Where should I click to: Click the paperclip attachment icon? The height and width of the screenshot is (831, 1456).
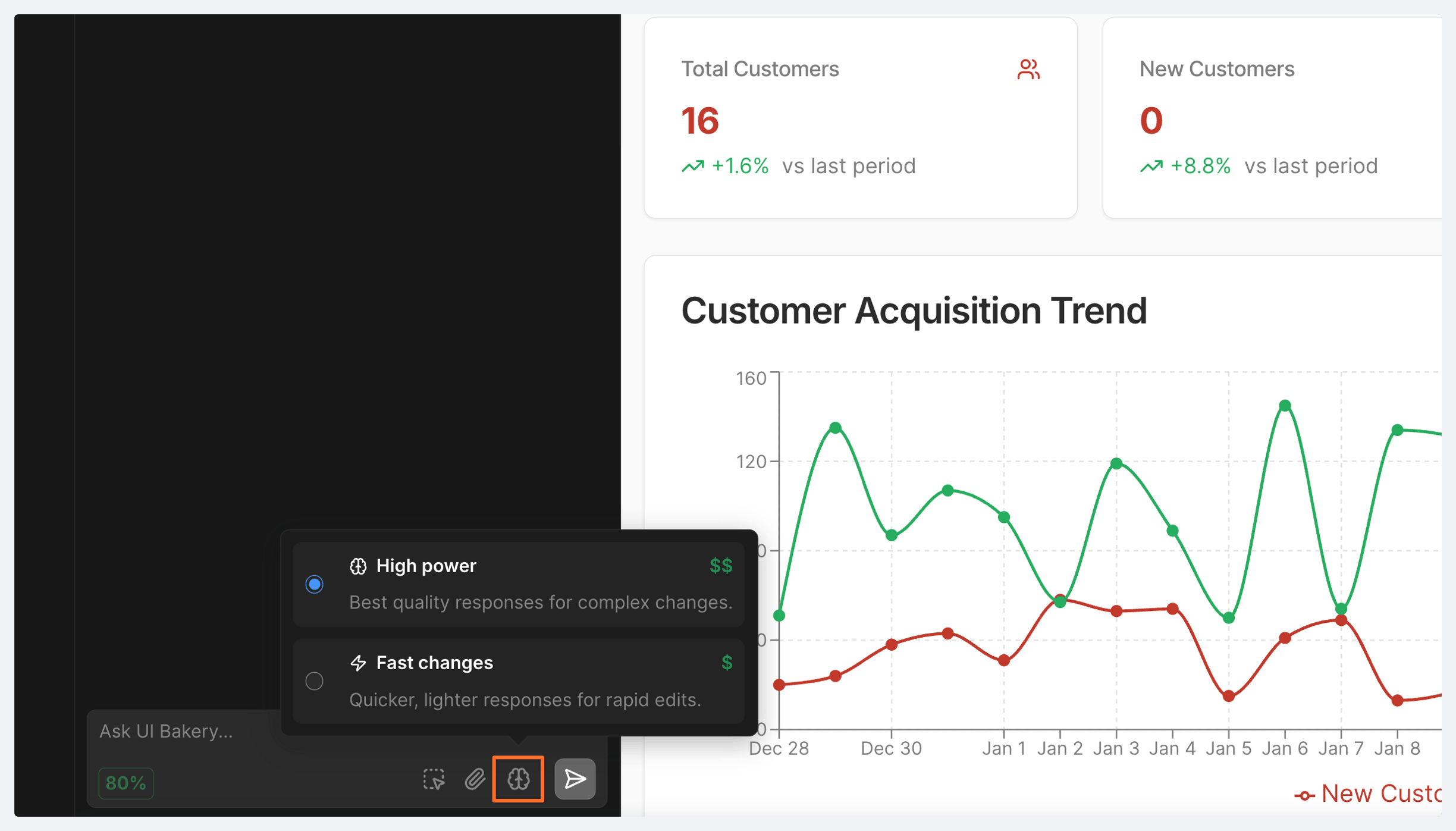pos(475,779)
